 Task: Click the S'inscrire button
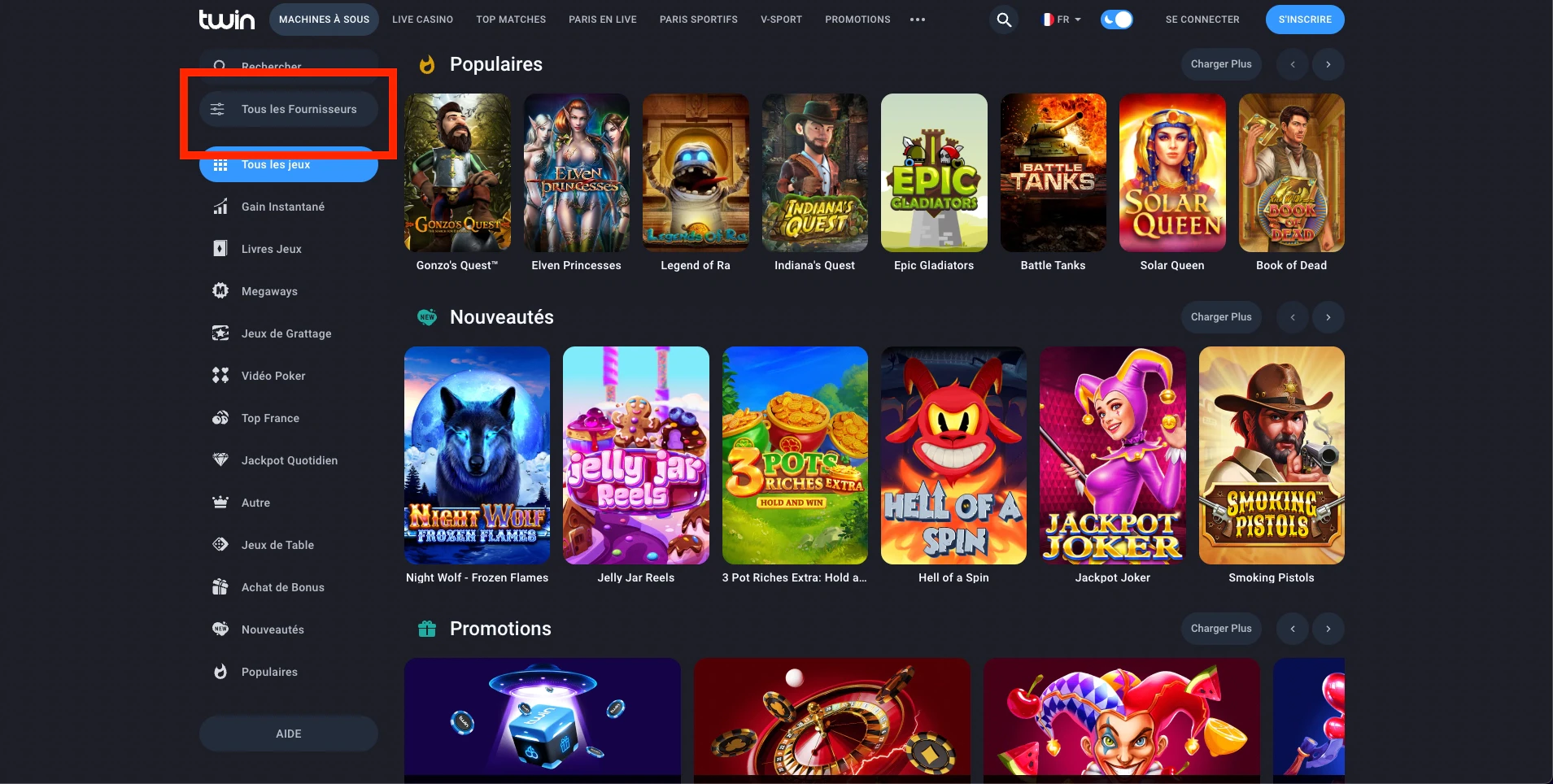[1305, 20]
